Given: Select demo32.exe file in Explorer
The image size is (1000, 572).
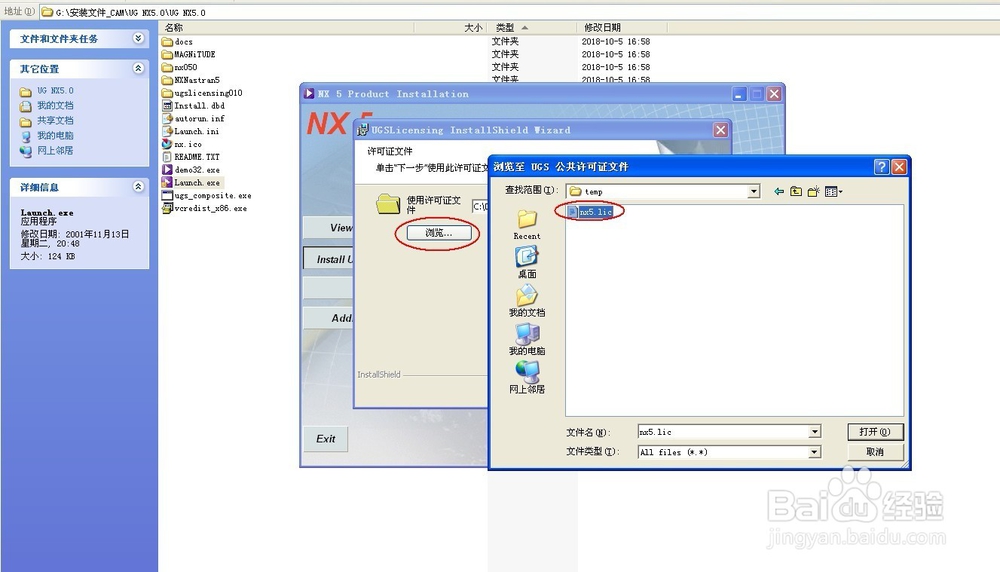Looking at the screenshot, I should pyautogui.click(x=191, y=170).
